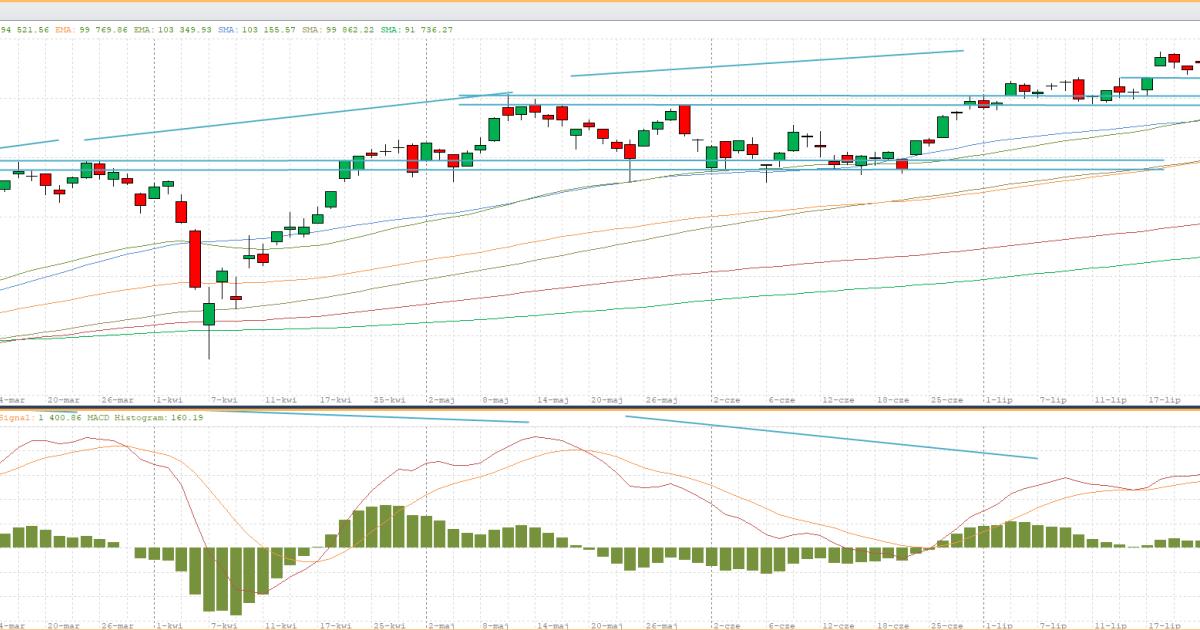Grab the divider between price and MACD panels

pos(600,407)
